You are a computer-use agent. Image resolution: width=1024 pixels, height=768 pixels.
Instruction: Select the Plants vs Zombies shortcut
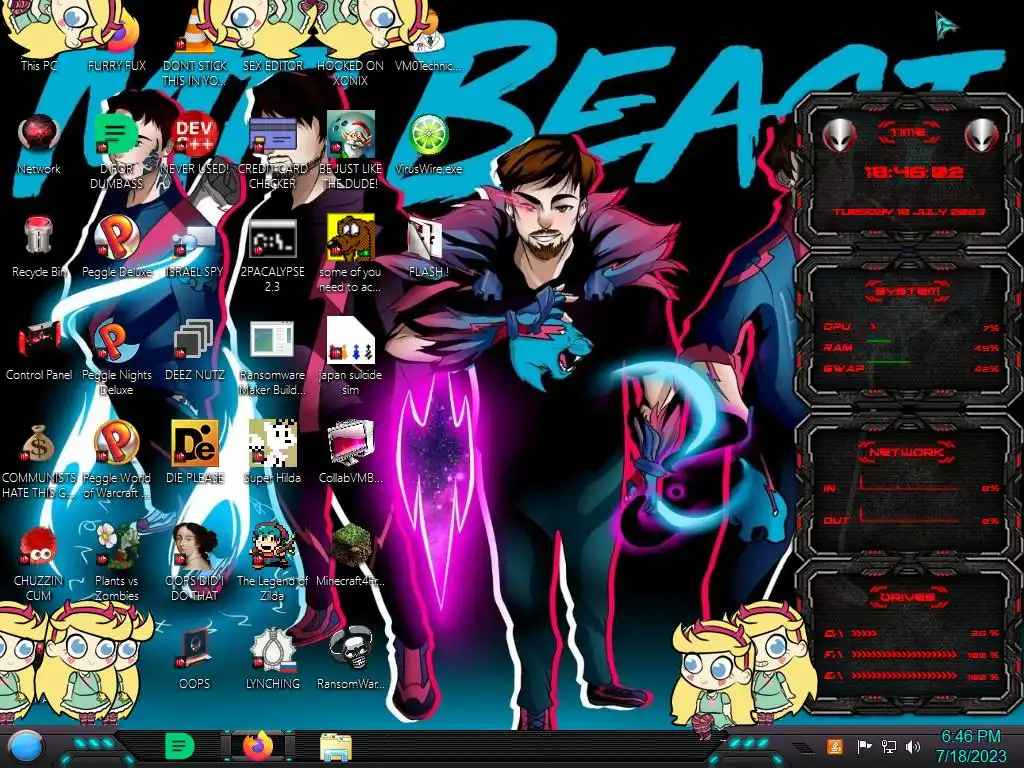(x=116, y=564)
